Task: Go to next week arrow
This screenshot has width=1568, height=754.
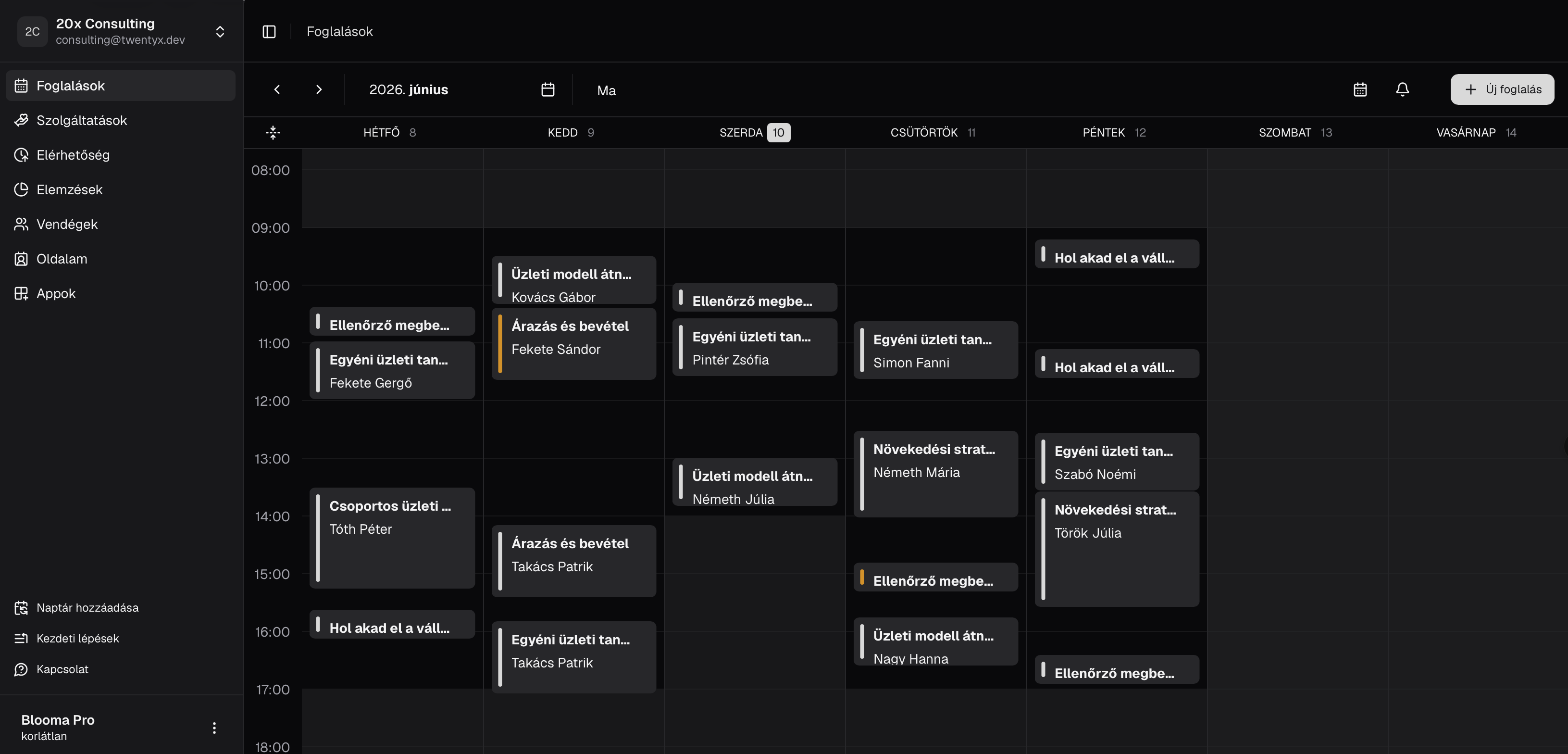Action: (319, 89)
